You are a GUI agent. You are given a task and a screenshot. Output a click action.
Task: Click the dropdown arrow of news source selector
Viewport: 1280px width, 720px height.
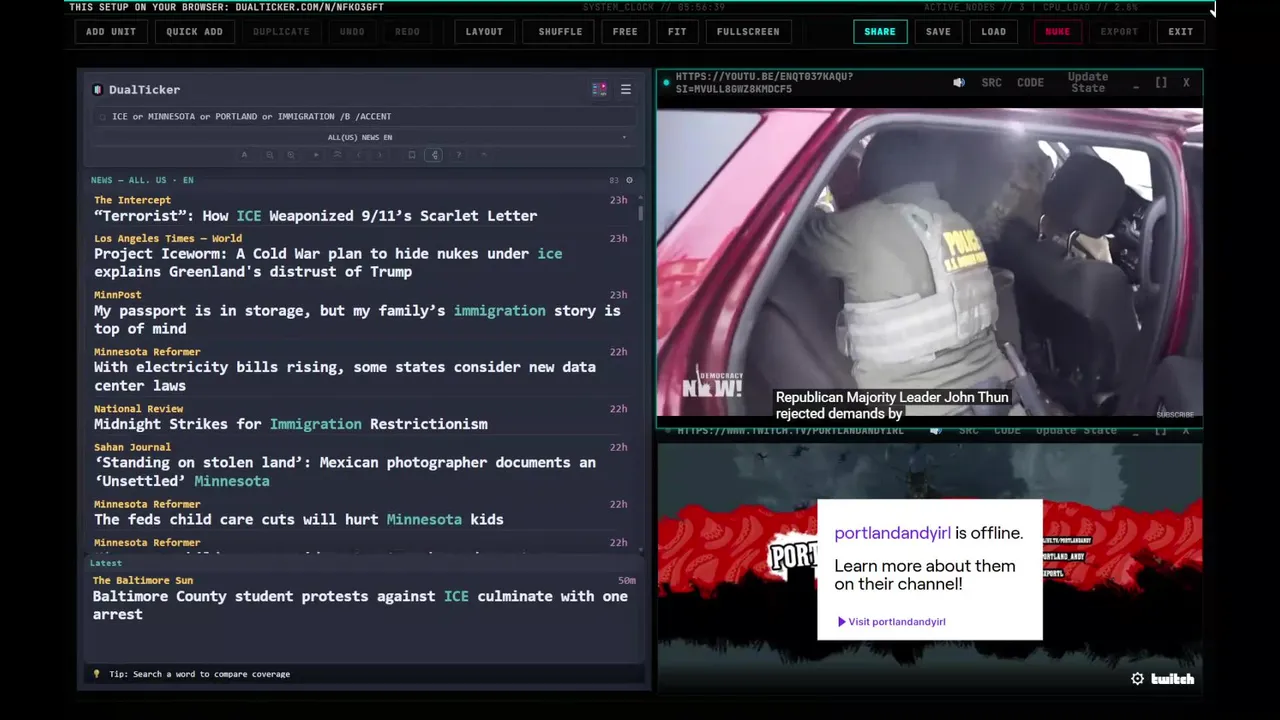point(624,137)
